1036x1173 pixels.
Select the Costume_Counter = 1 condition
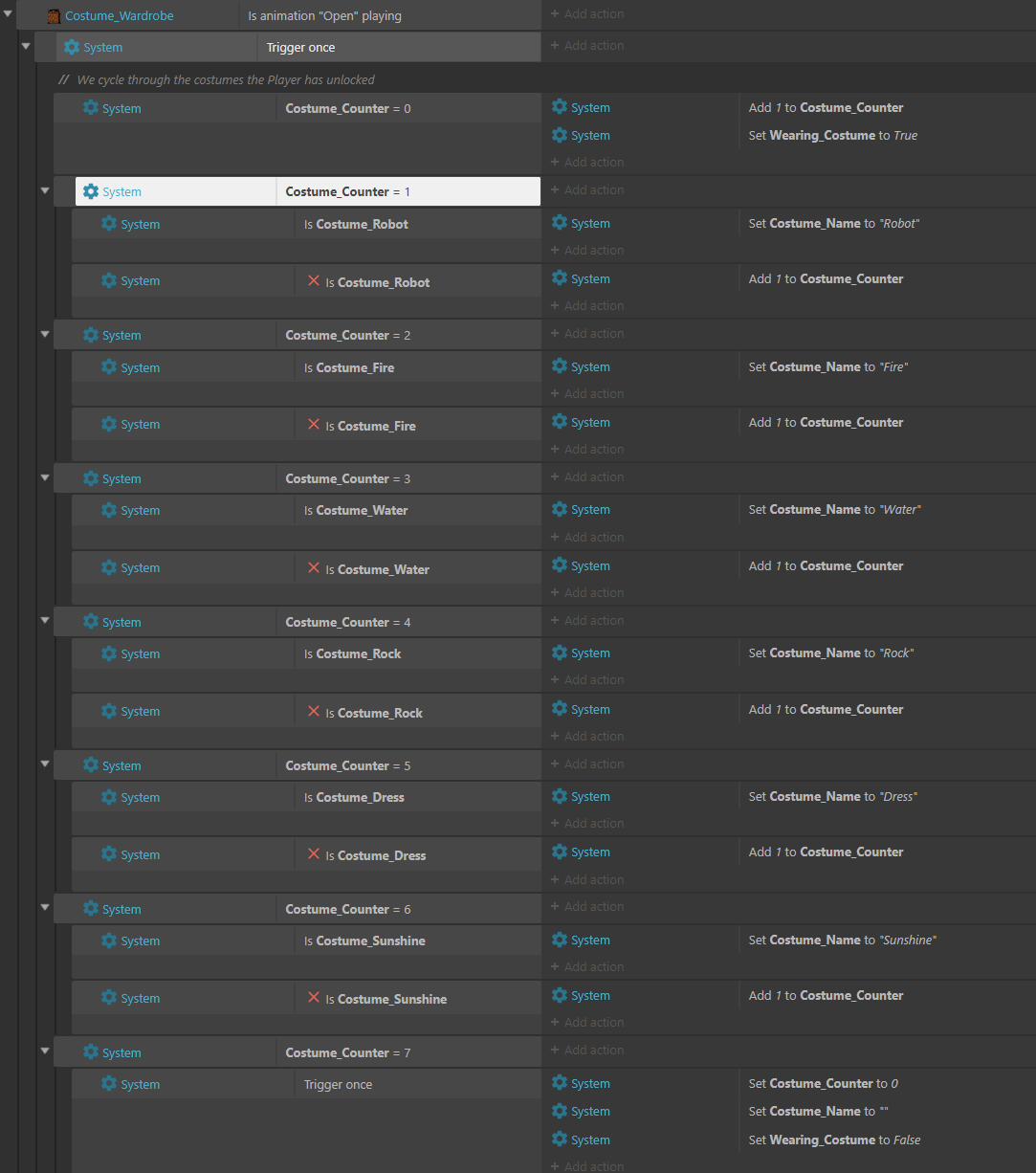coord(408,191)
